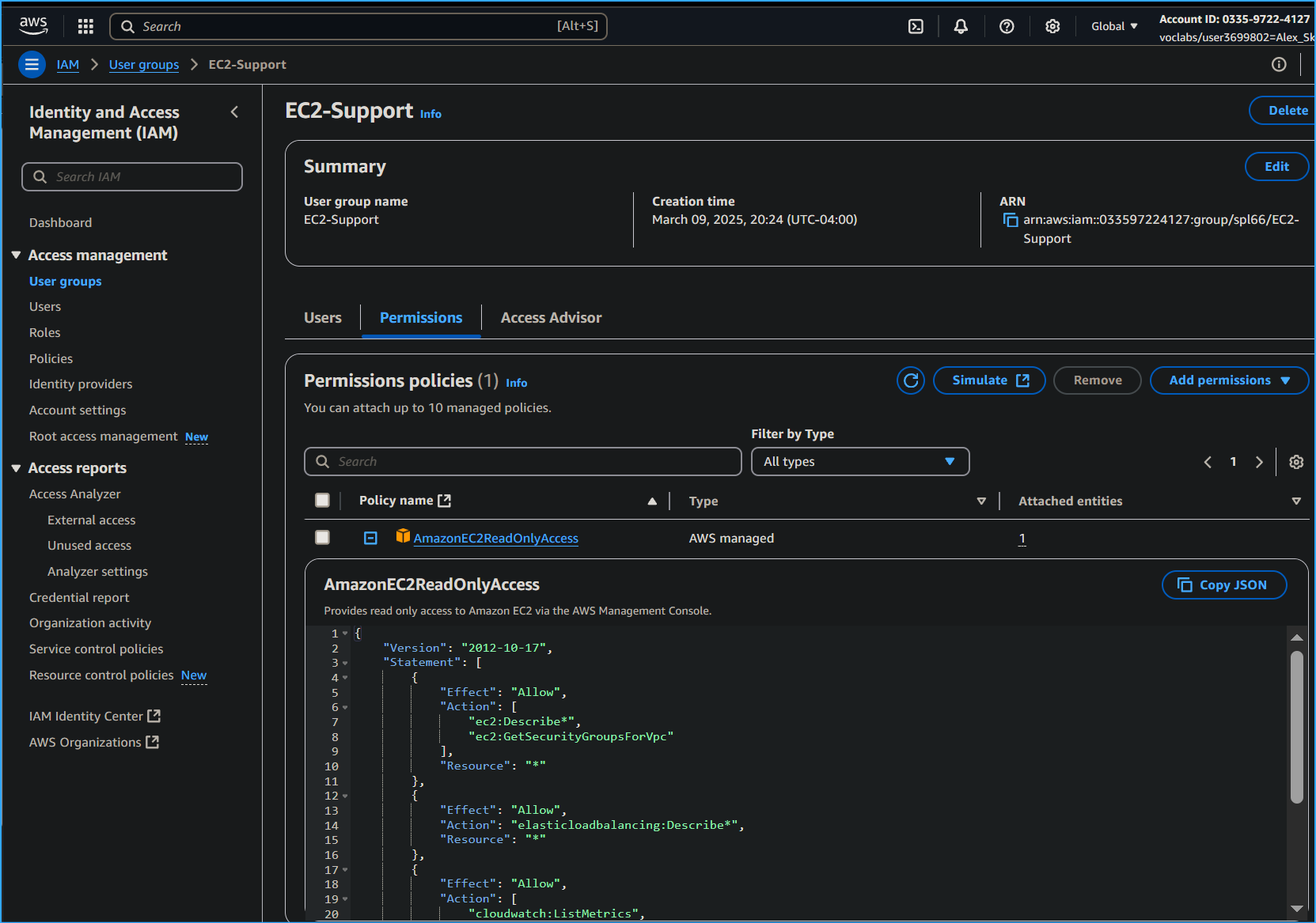Open the Add permissions dropdown
The image size is (1316, 923).
pos(1228,380)
